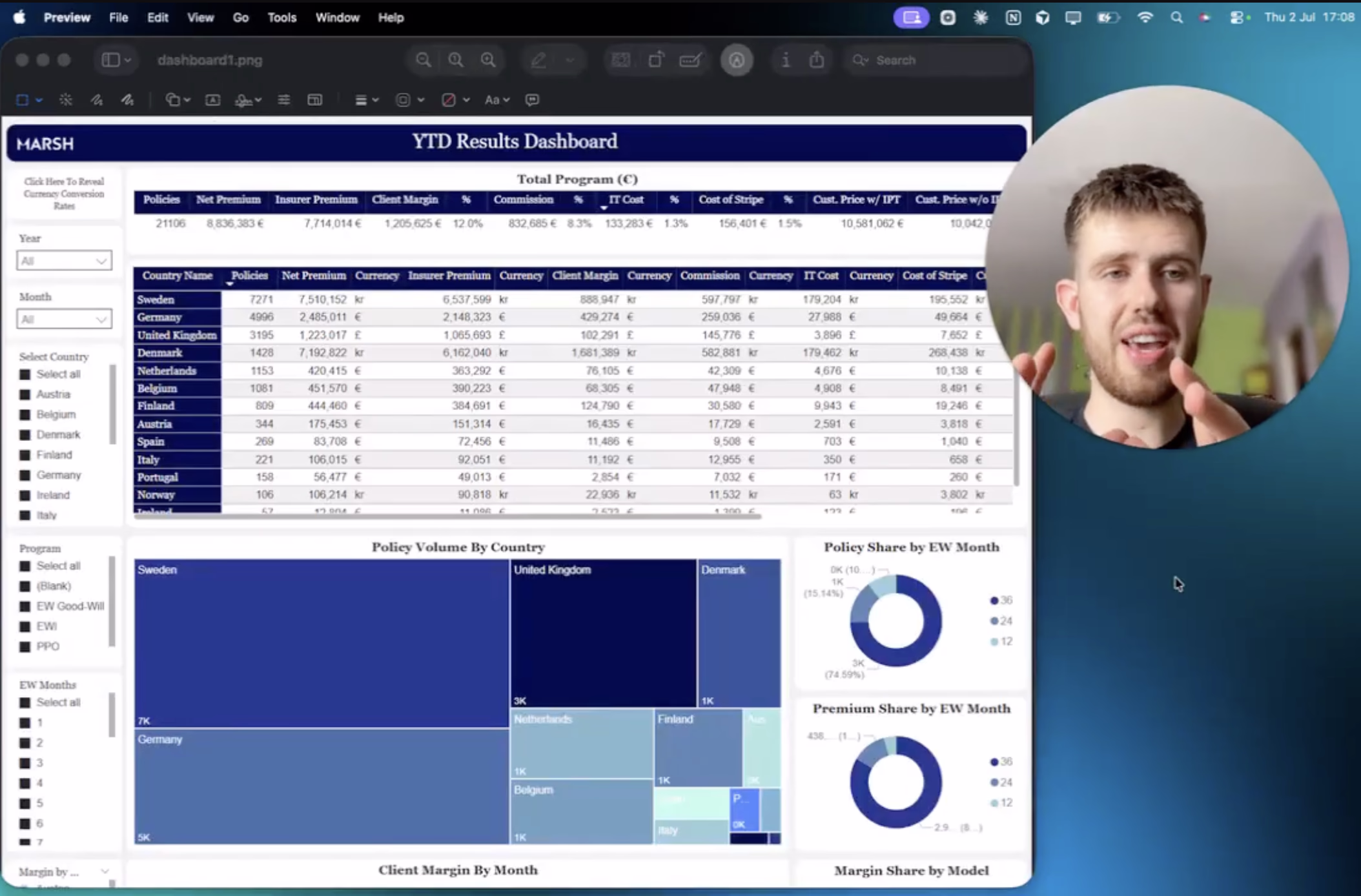Expand the Month dropdown

coord(64,319)
